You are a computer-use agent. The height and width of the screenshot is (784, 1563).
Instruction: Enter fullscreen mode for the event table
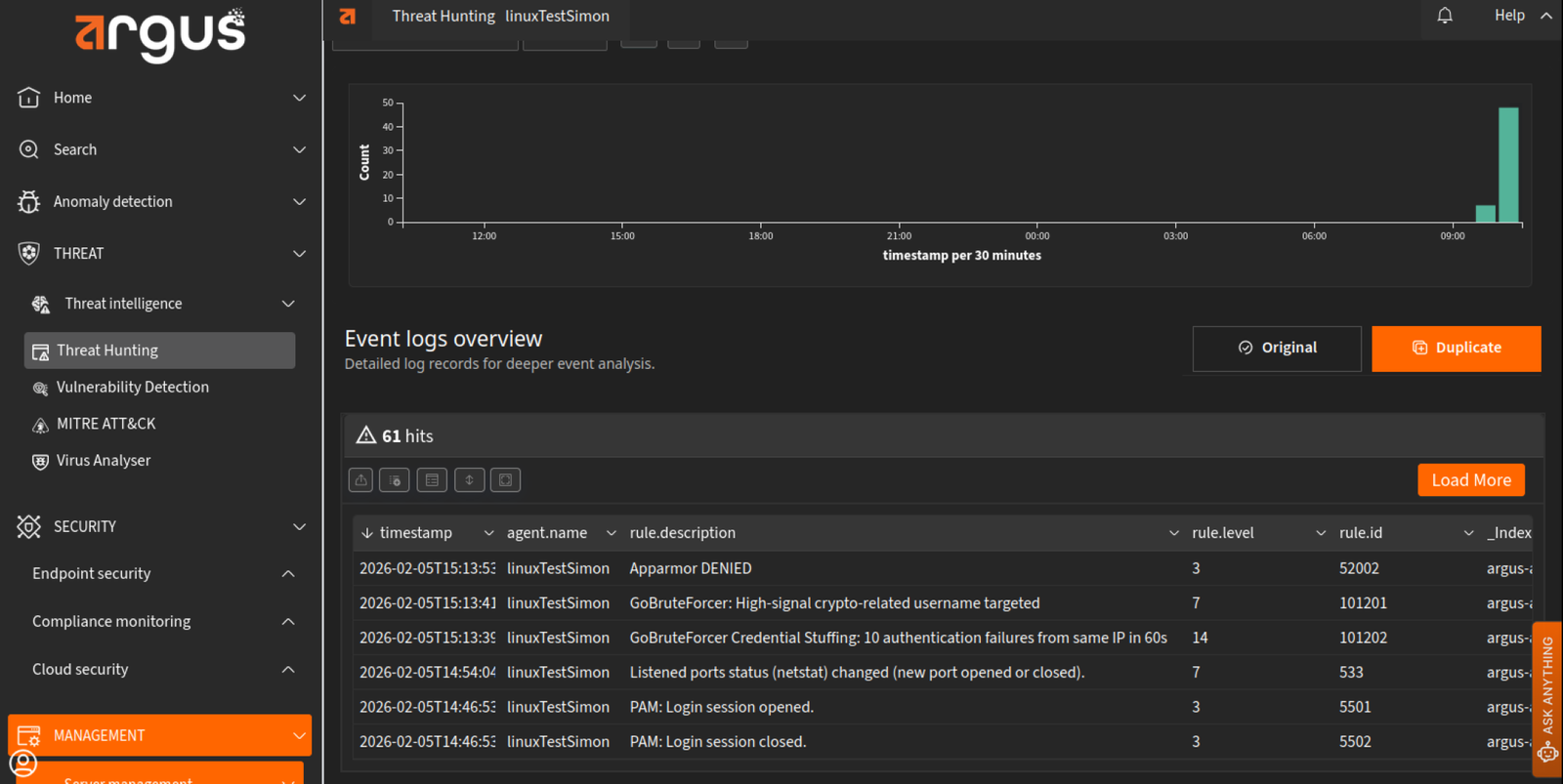tap(505, 480)
